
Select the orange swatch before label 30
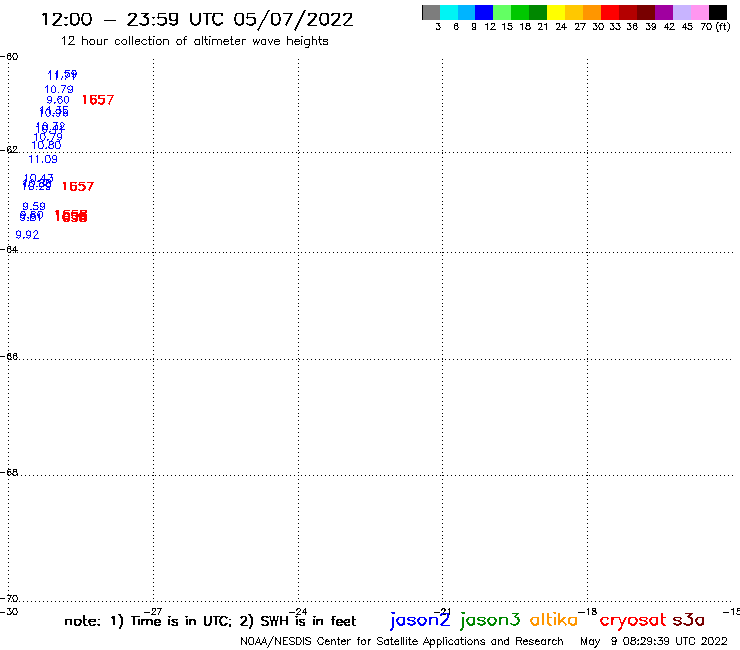point(592,12)
